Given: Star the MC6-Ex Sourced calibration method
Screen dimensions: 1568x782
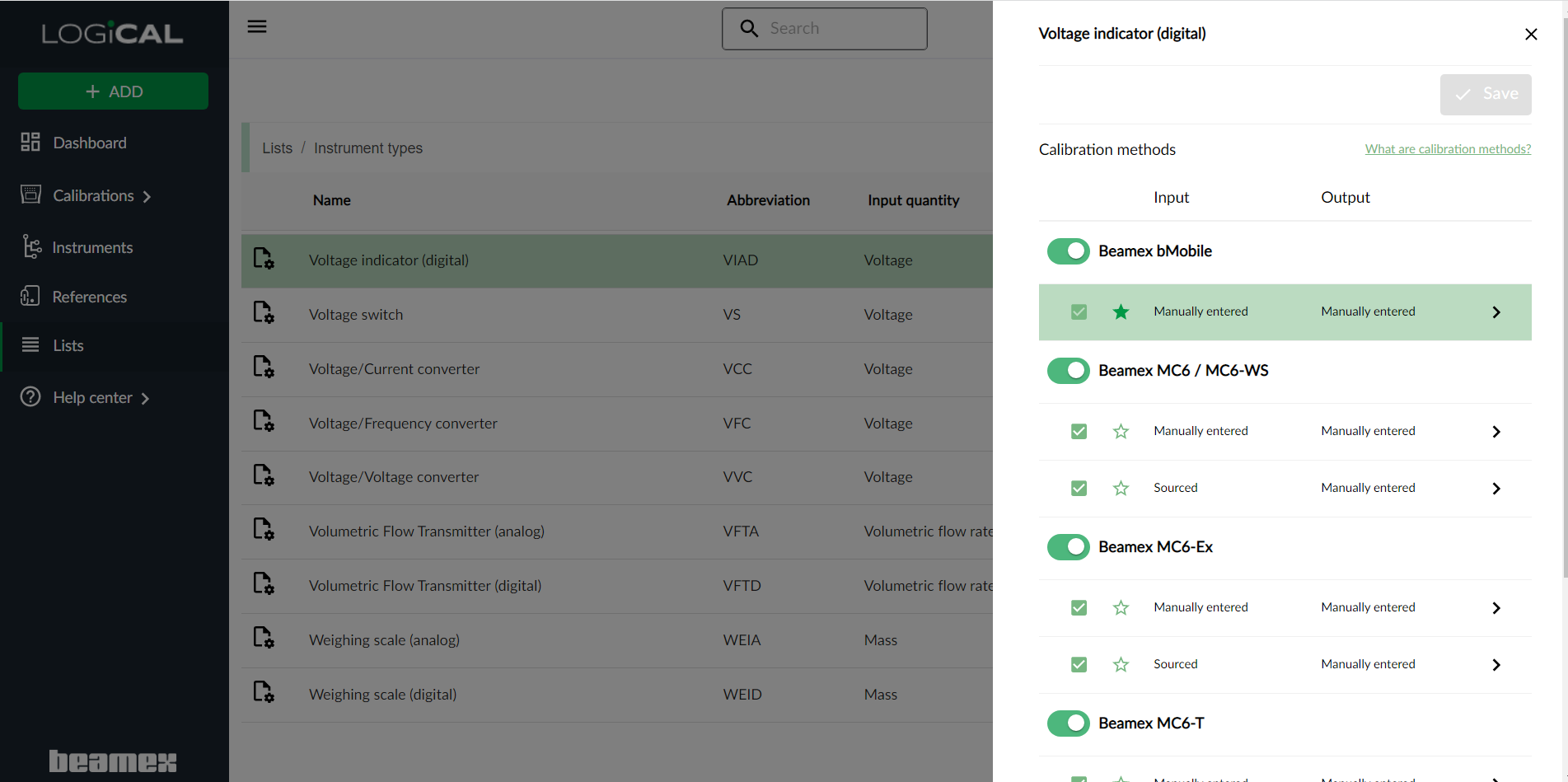Looking at the screenshot, I should 1121,665.
